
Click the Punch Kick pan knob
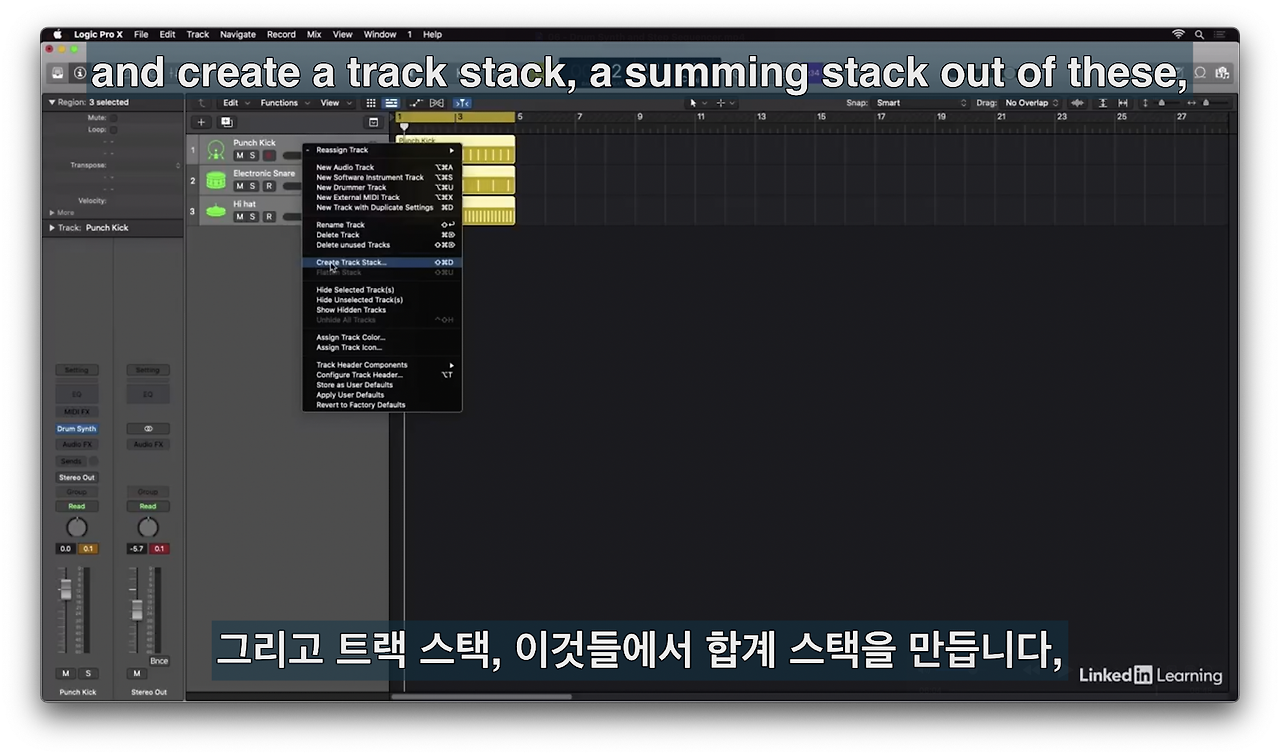[x=77, y=527]
